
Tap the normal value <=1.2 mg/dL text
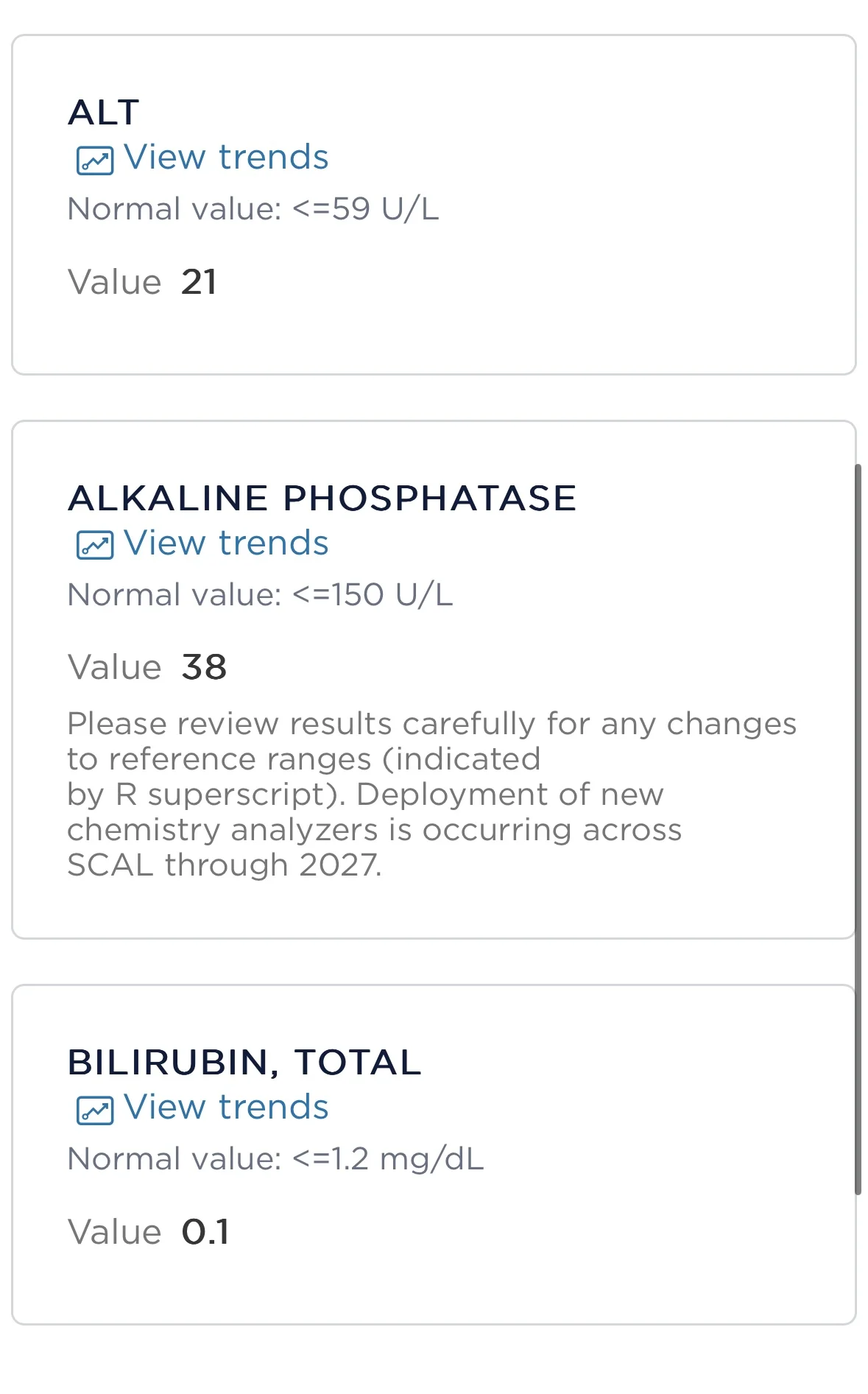[275, 1159]
